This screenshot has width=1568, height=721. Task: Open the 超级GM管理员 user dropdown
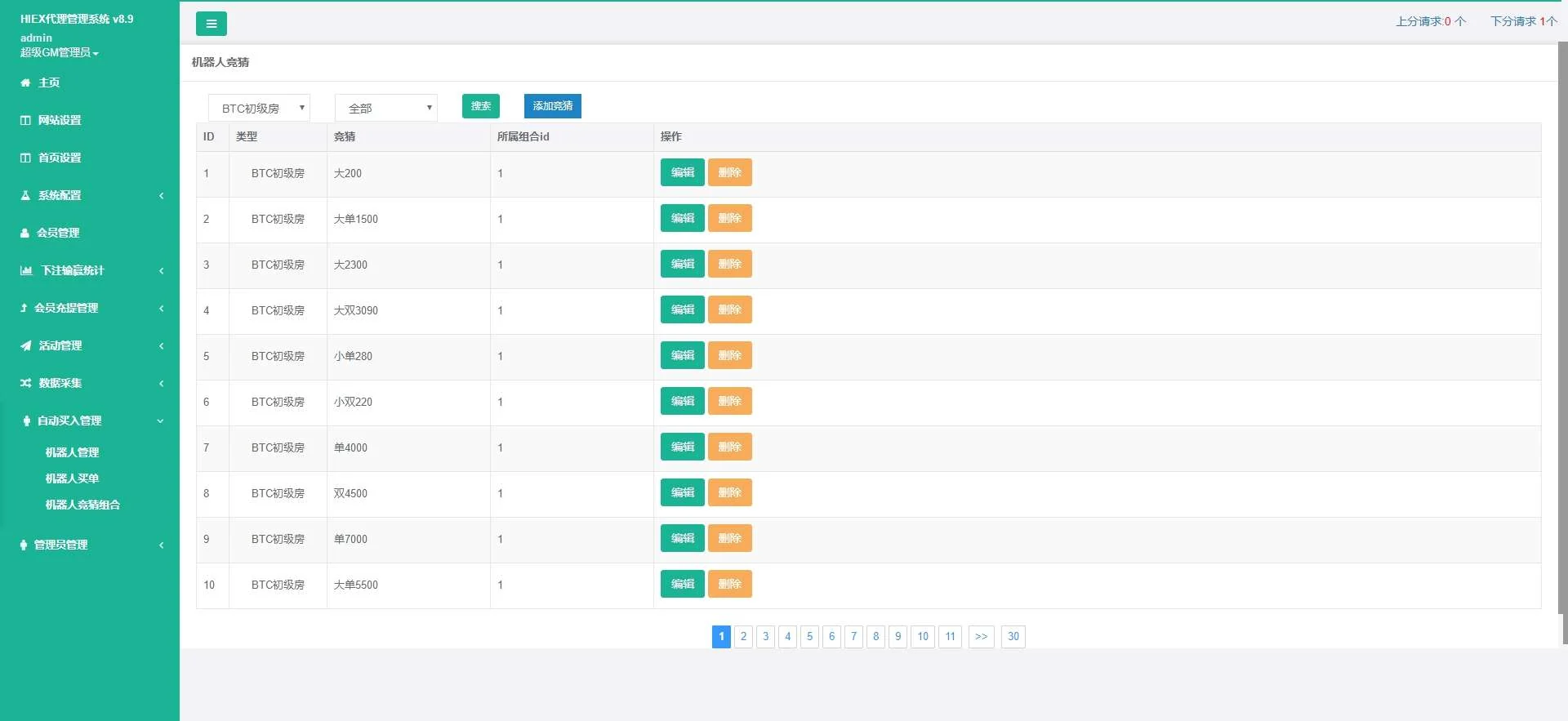(60, 52)
